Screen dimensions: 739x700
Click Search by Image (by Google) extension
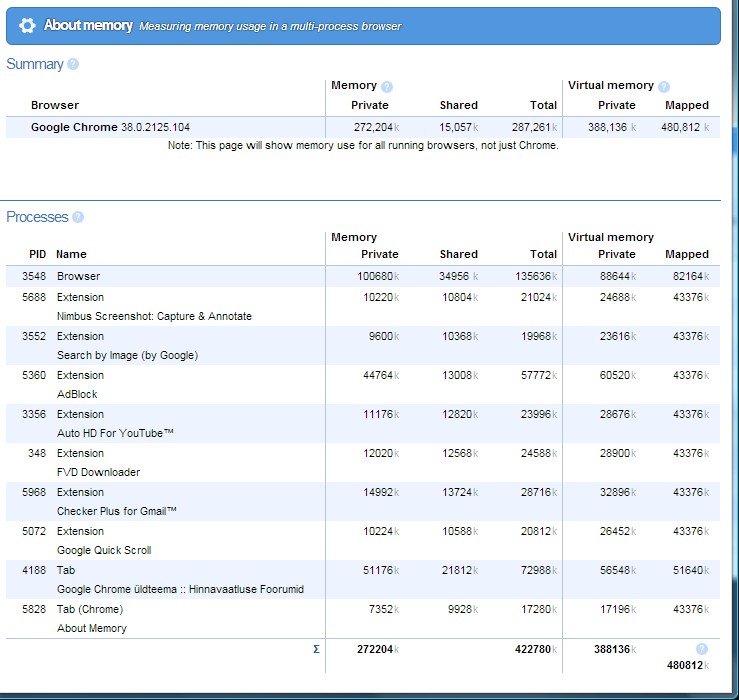click(127, 355)
